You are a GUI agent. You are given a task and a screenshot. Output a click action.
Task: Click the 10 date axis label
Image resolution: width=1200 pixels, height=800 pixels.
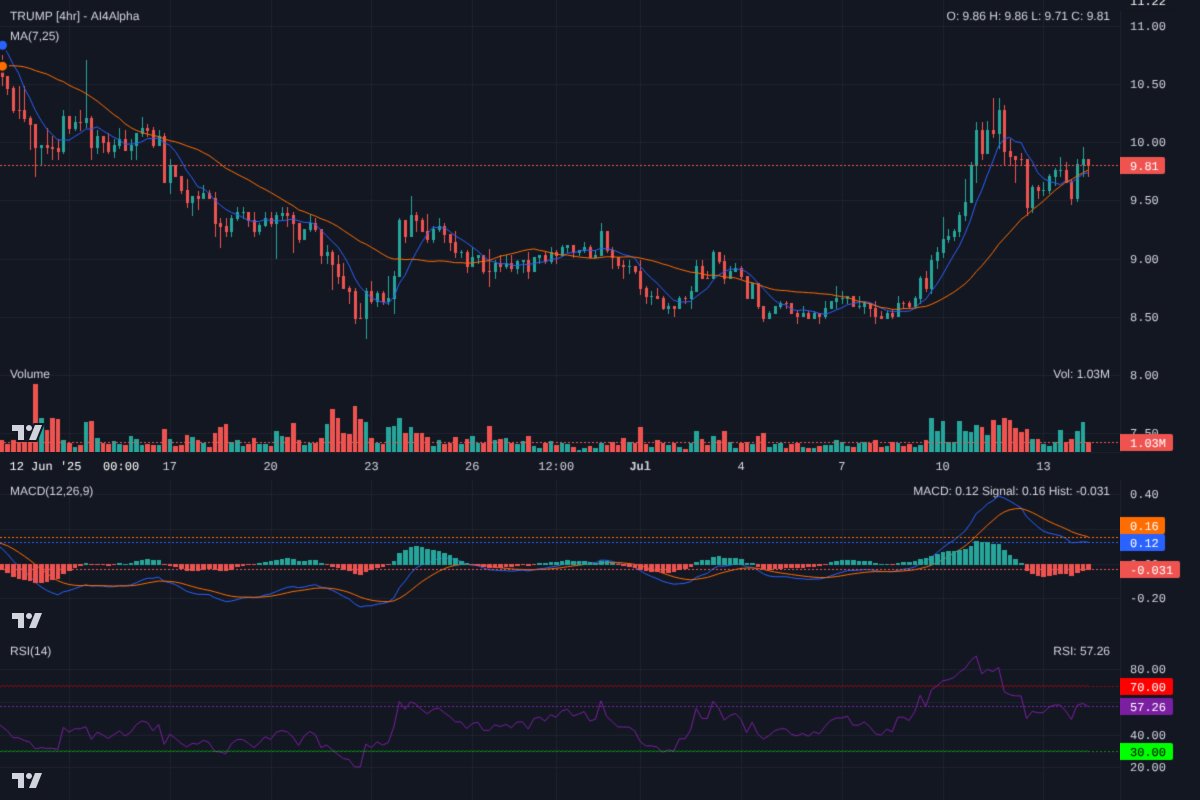pyautogui.click(x=943, y=466)
